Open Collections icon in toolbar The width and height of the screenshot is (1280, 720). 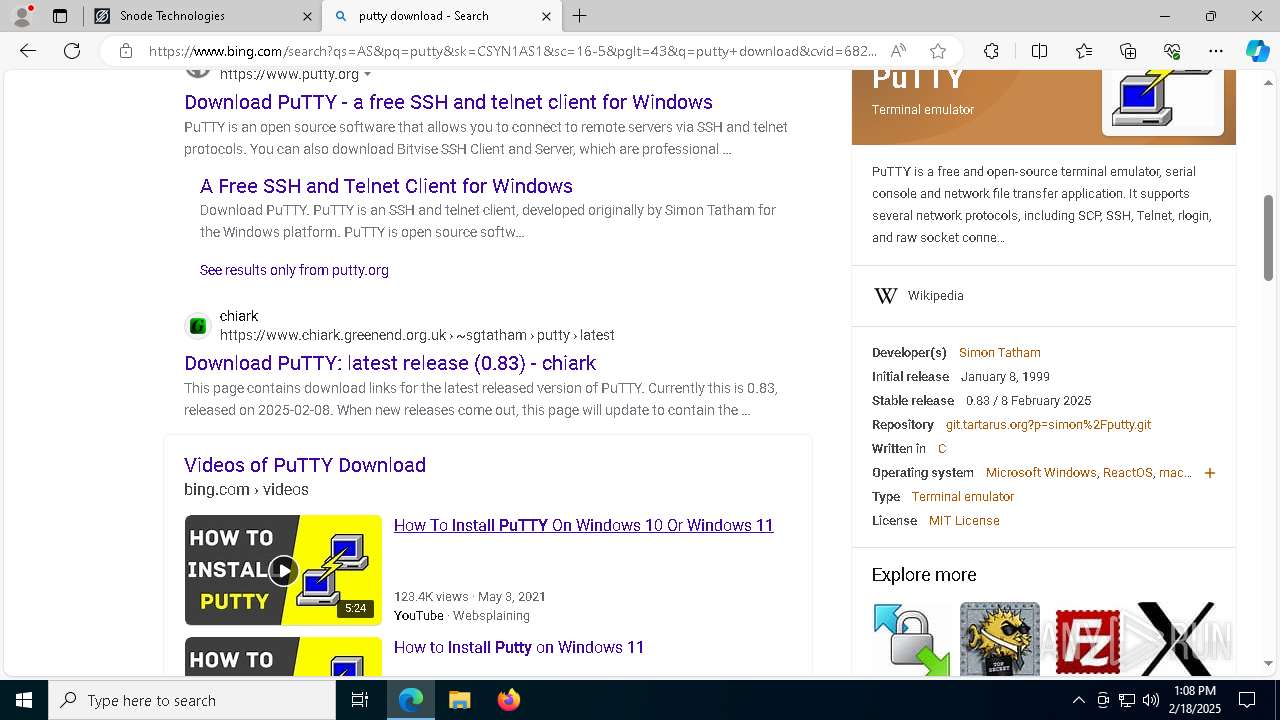tap(1128, 51)
